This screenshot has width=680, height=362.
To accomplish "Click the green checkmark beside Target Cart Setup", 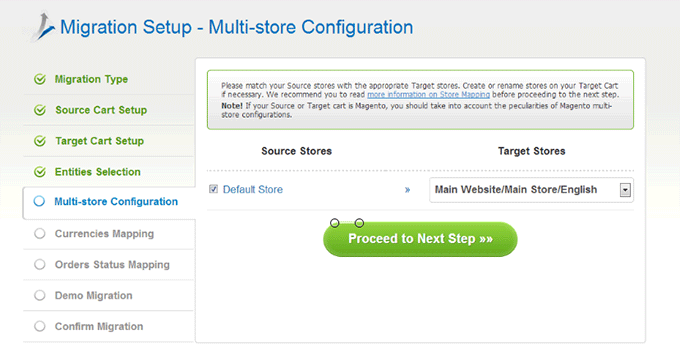I will pos(40,141).
